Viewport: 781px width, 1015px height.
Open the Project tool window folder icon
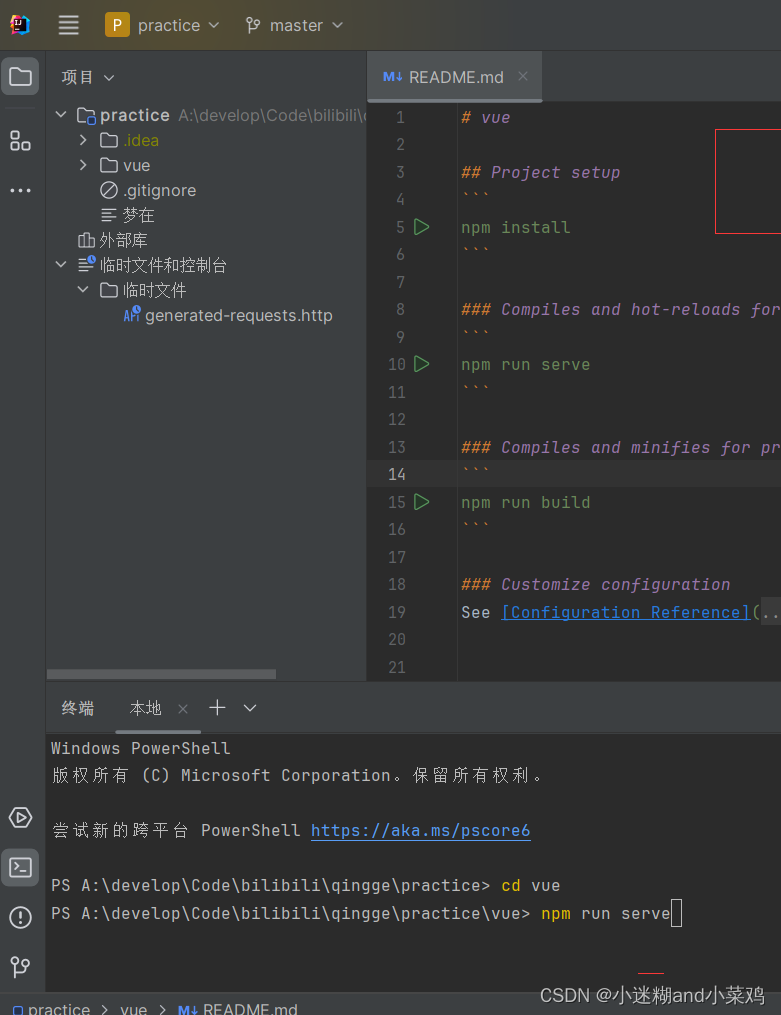[20, 76]
